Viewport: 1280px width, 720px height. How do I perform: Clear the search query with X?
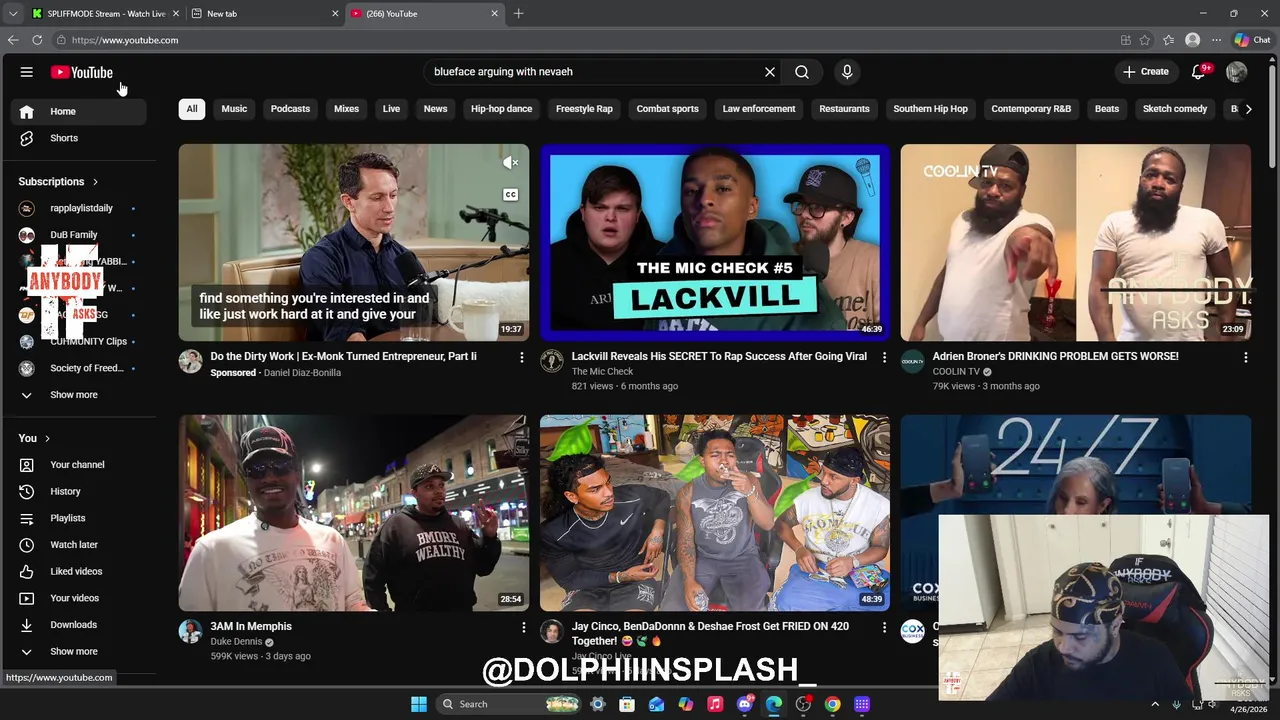tap(770, 72)
